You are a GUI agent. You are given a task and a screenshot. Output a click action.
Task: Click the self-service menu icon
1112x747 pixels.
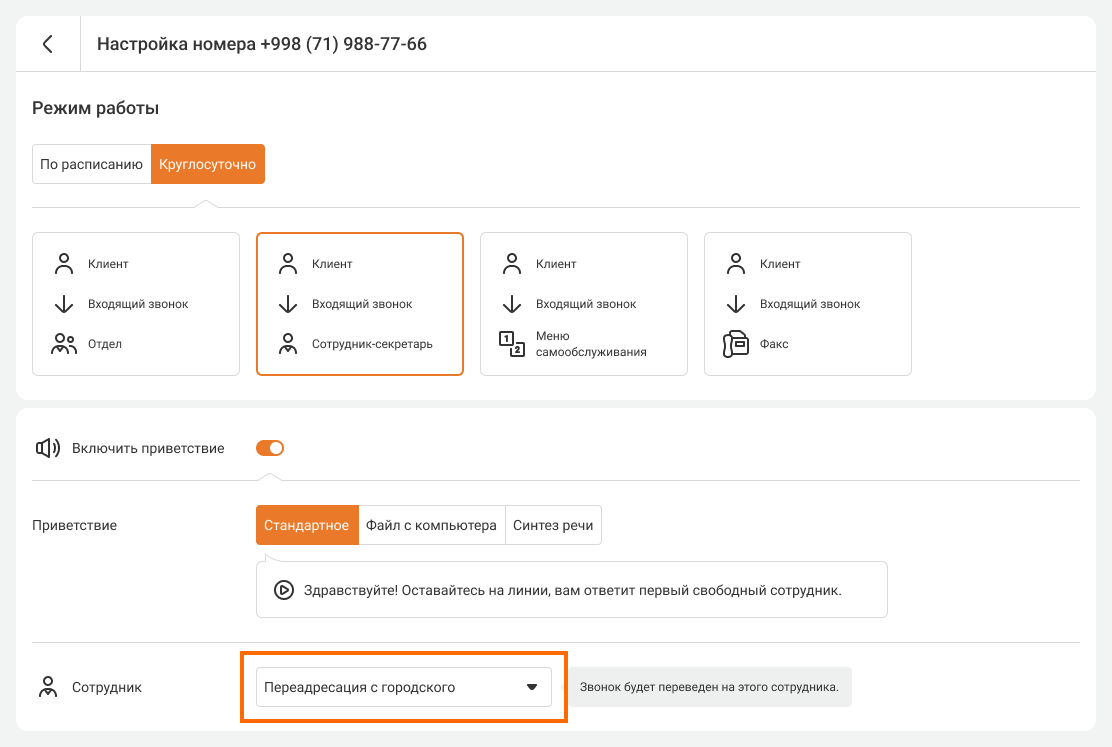click(x=512, y=344)
